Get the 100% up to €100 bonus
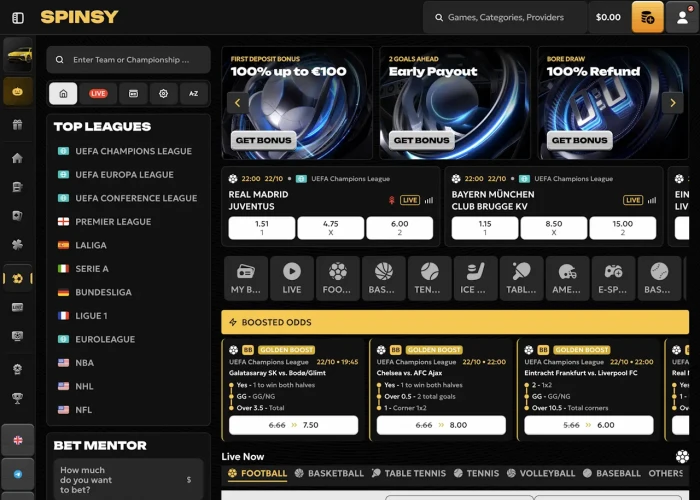 (x=263, y=140)
